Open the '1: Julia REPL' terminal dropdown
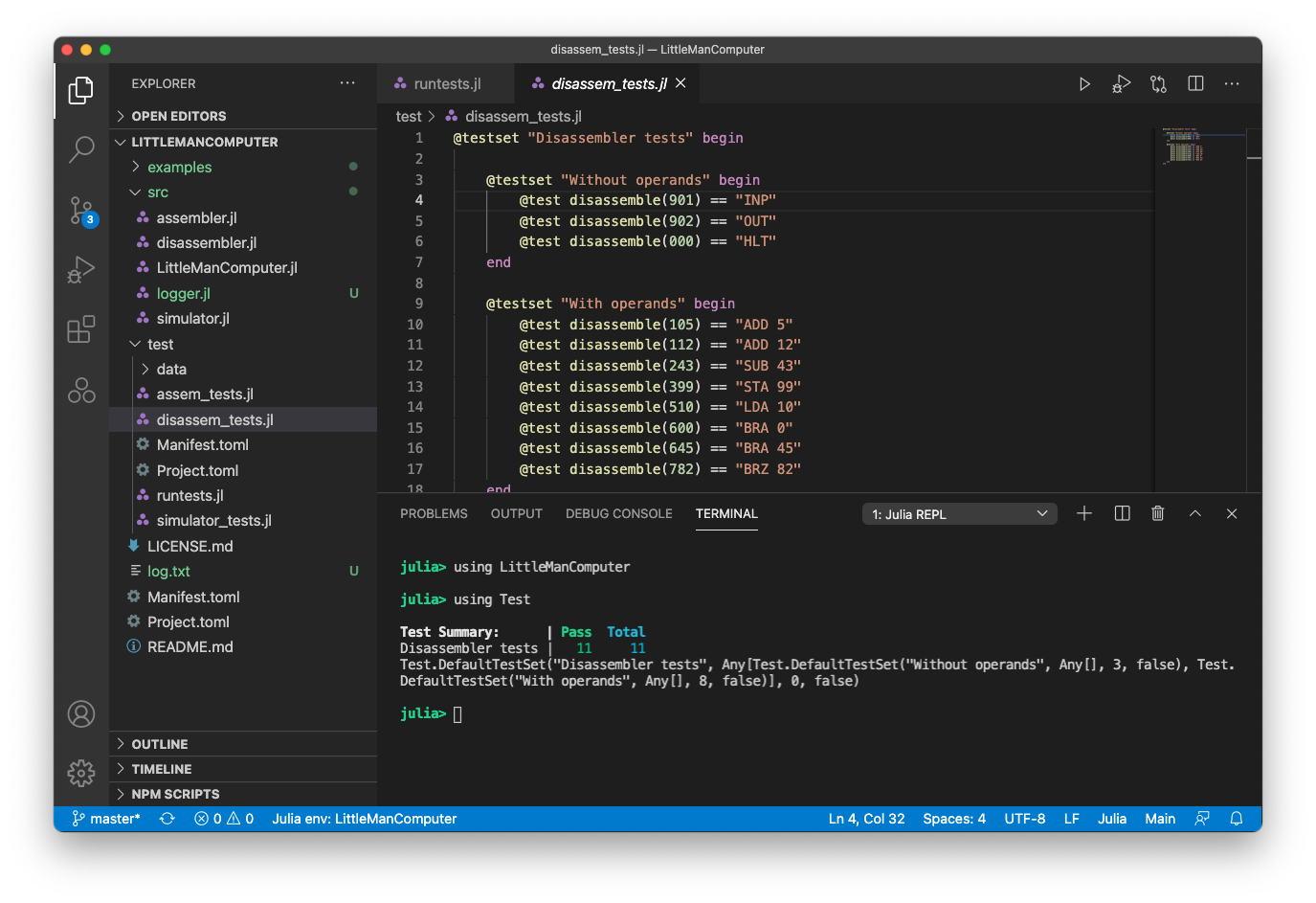Image resolution: width=1316 pixels, height=903 pixels. click(x=958, y=513)
